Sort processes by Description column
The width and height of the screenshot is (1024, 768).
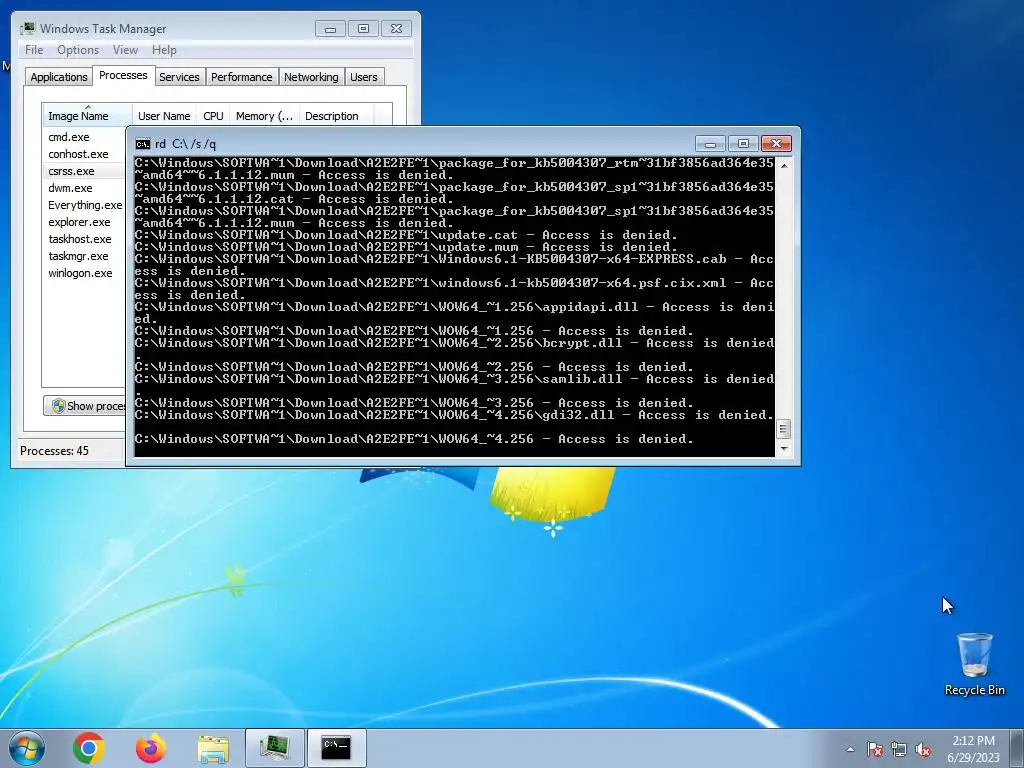336,116
